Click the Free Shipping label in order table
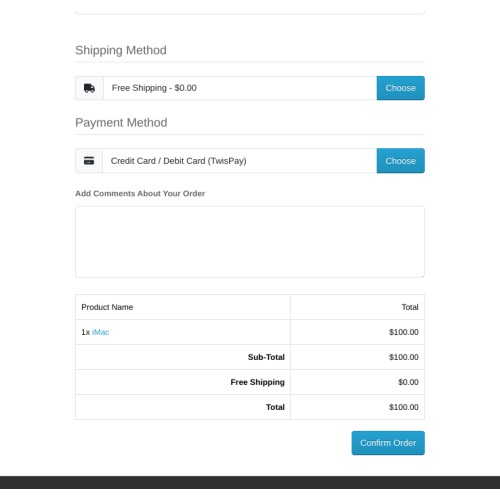 point(258,382)
